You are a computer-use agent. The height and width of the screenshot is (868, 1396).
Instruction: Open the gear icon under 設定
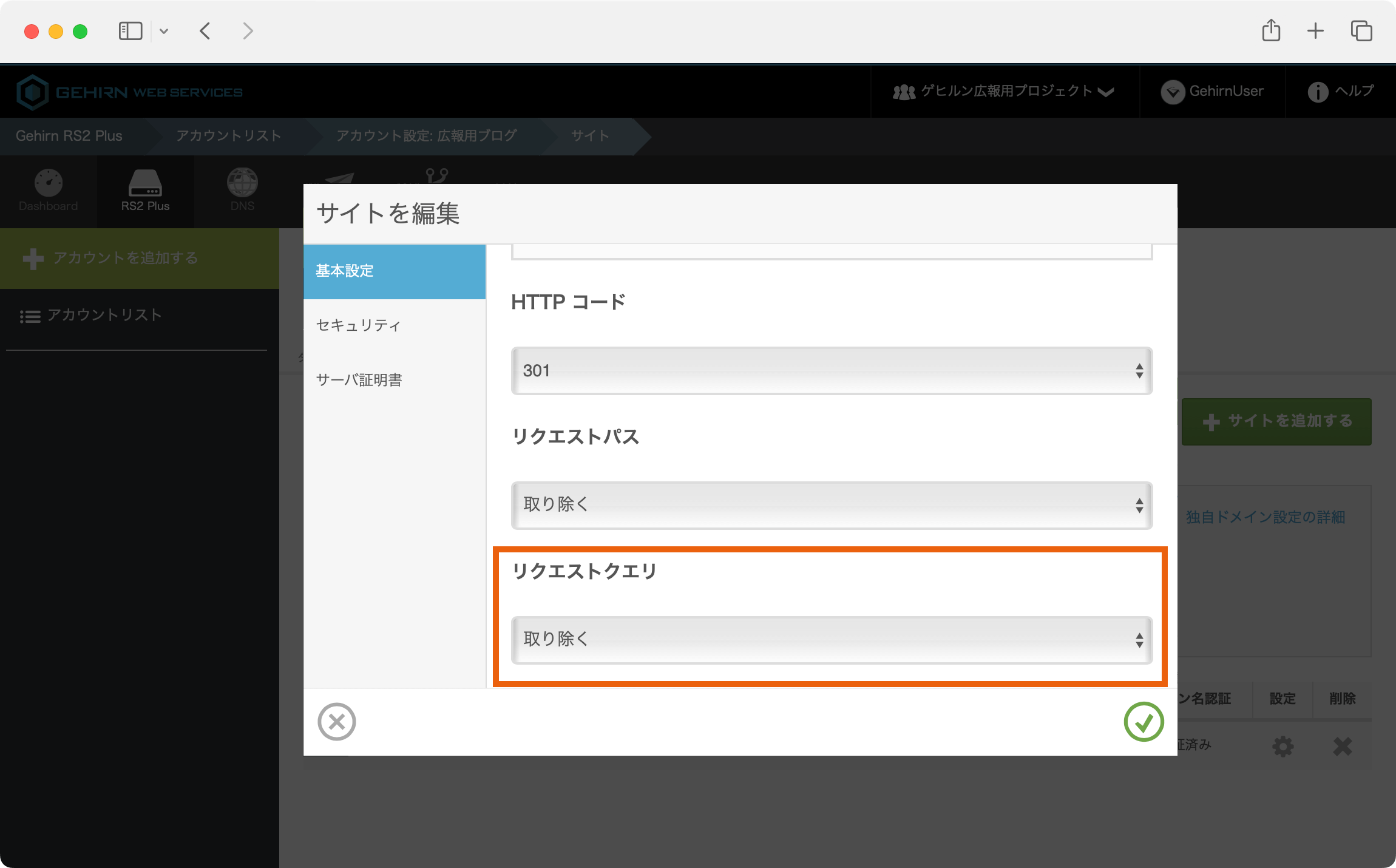click(x=1283, y=747)
